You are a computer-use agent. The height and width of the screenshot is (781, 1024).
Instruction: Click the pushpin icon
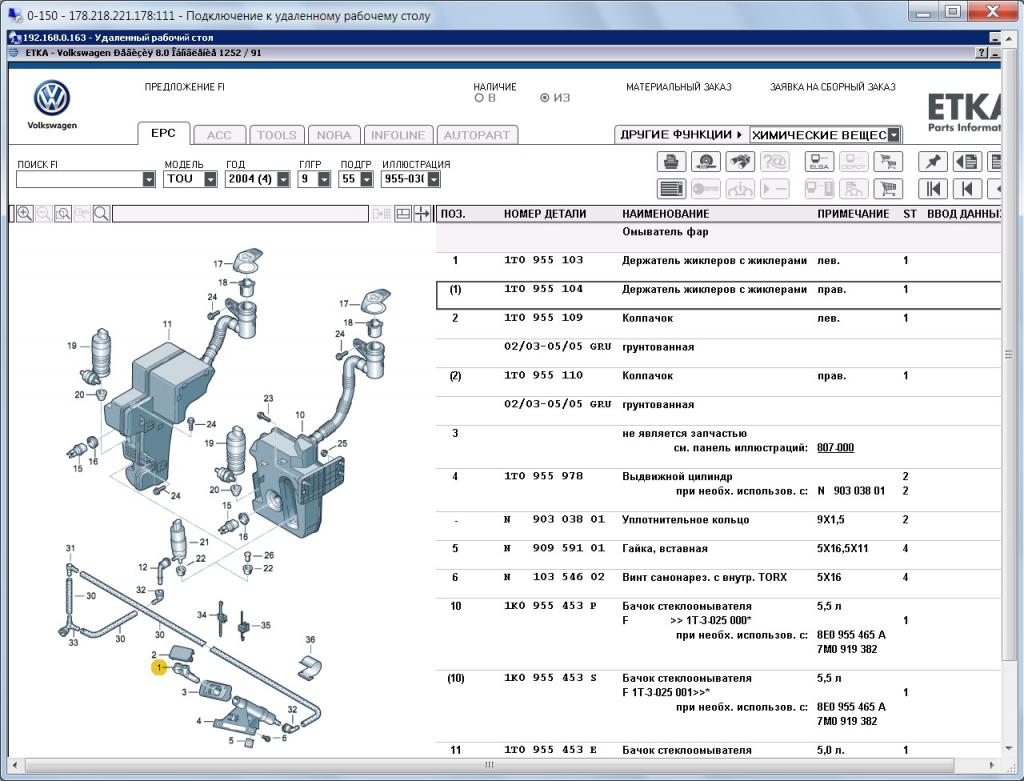point(933,161)
